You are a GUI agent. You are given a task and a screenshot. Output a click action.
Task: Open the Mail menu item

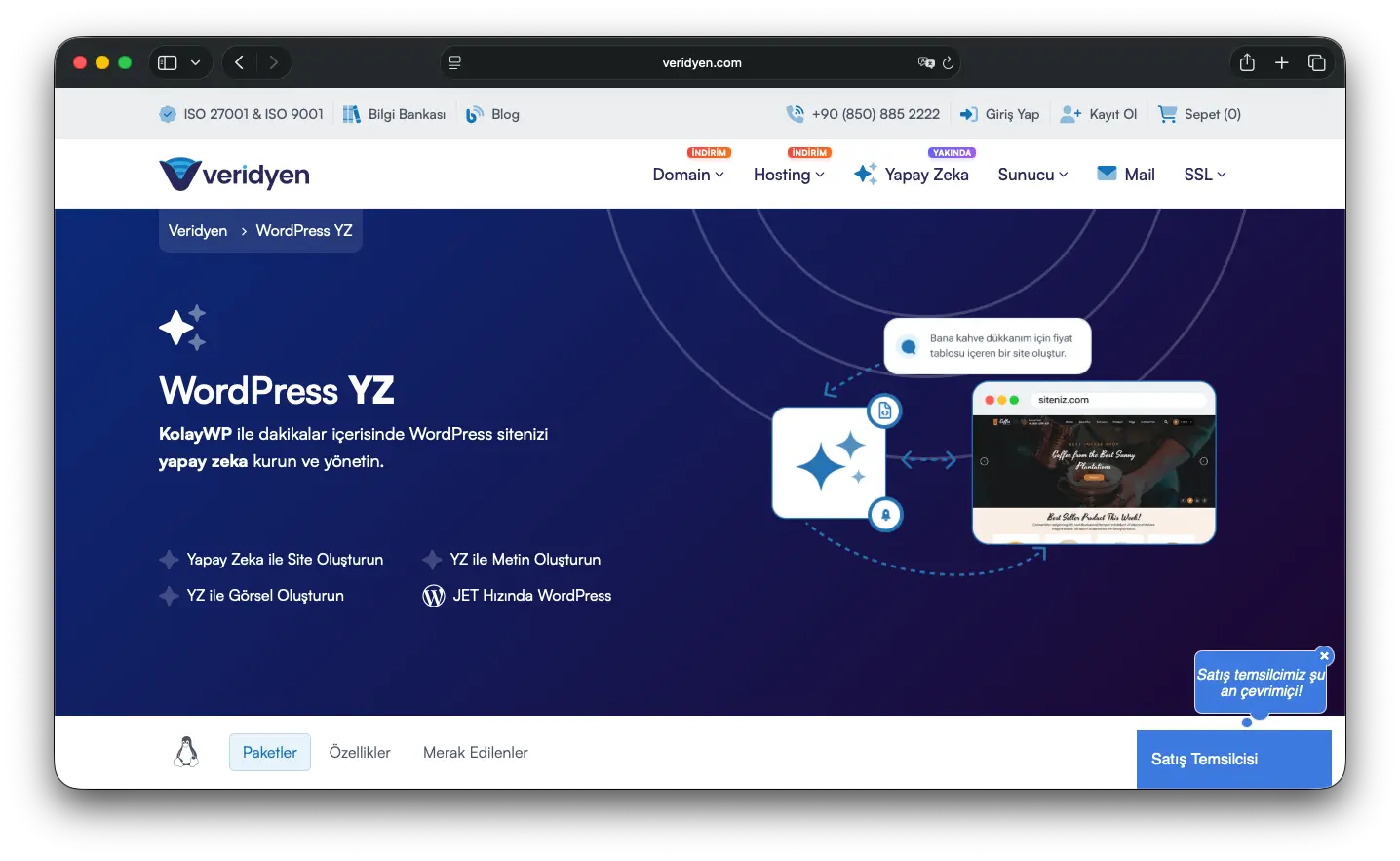(1140, 175)
